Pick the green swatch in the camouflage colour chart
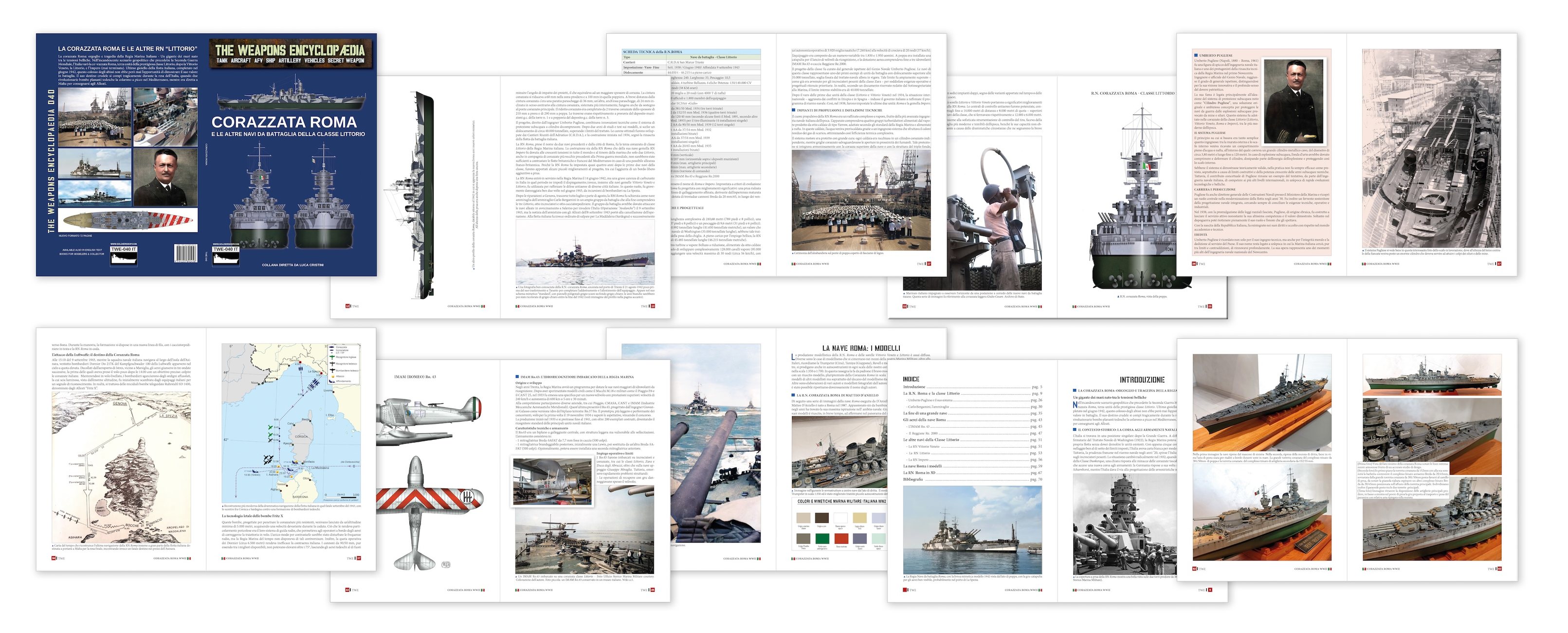1568x633 pixels. click(x=822, y=538)
